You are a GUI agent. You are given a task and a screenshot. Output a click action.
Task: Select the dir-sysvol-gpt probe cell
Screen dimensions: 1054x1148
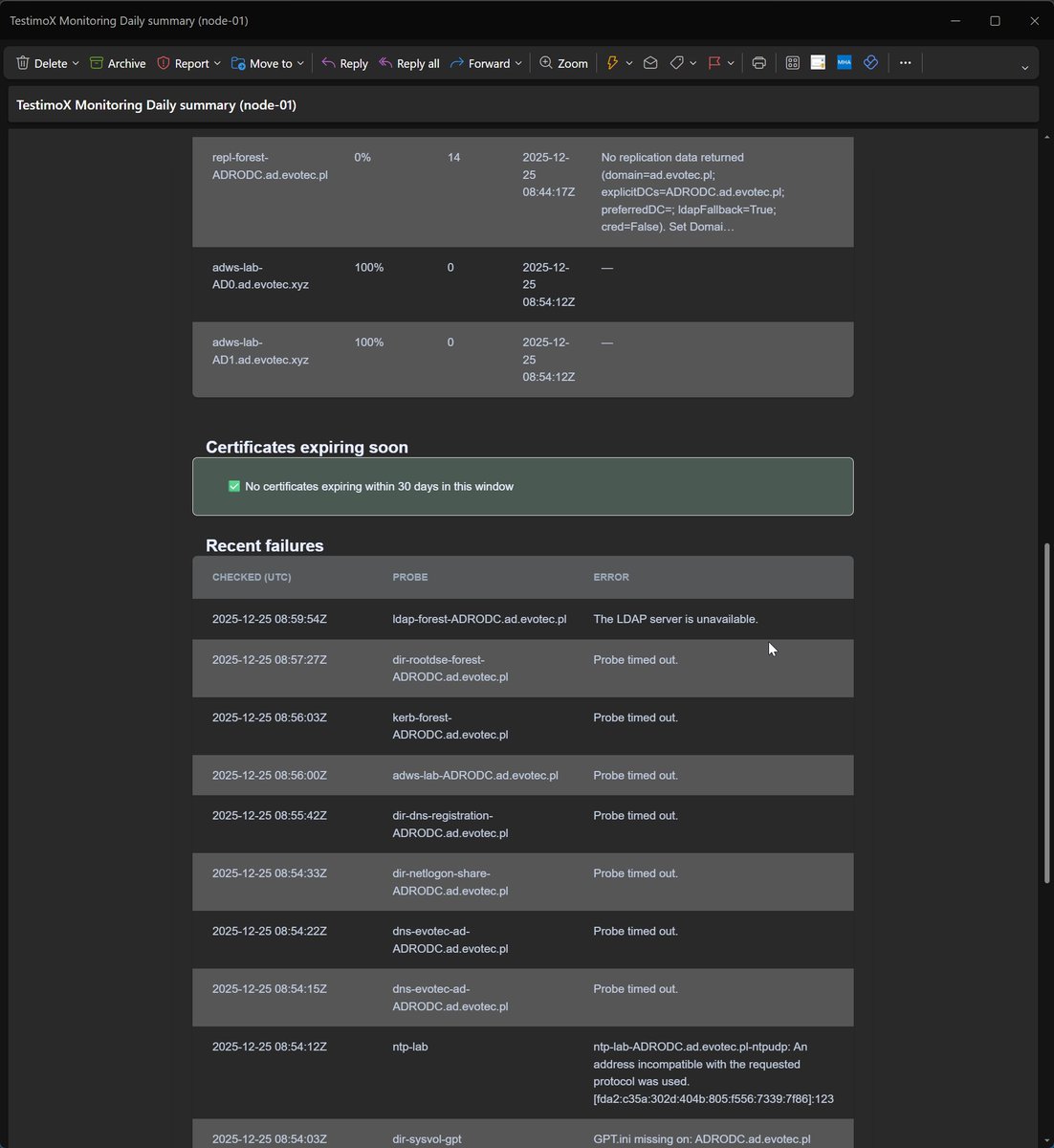tap(427, 1138)
